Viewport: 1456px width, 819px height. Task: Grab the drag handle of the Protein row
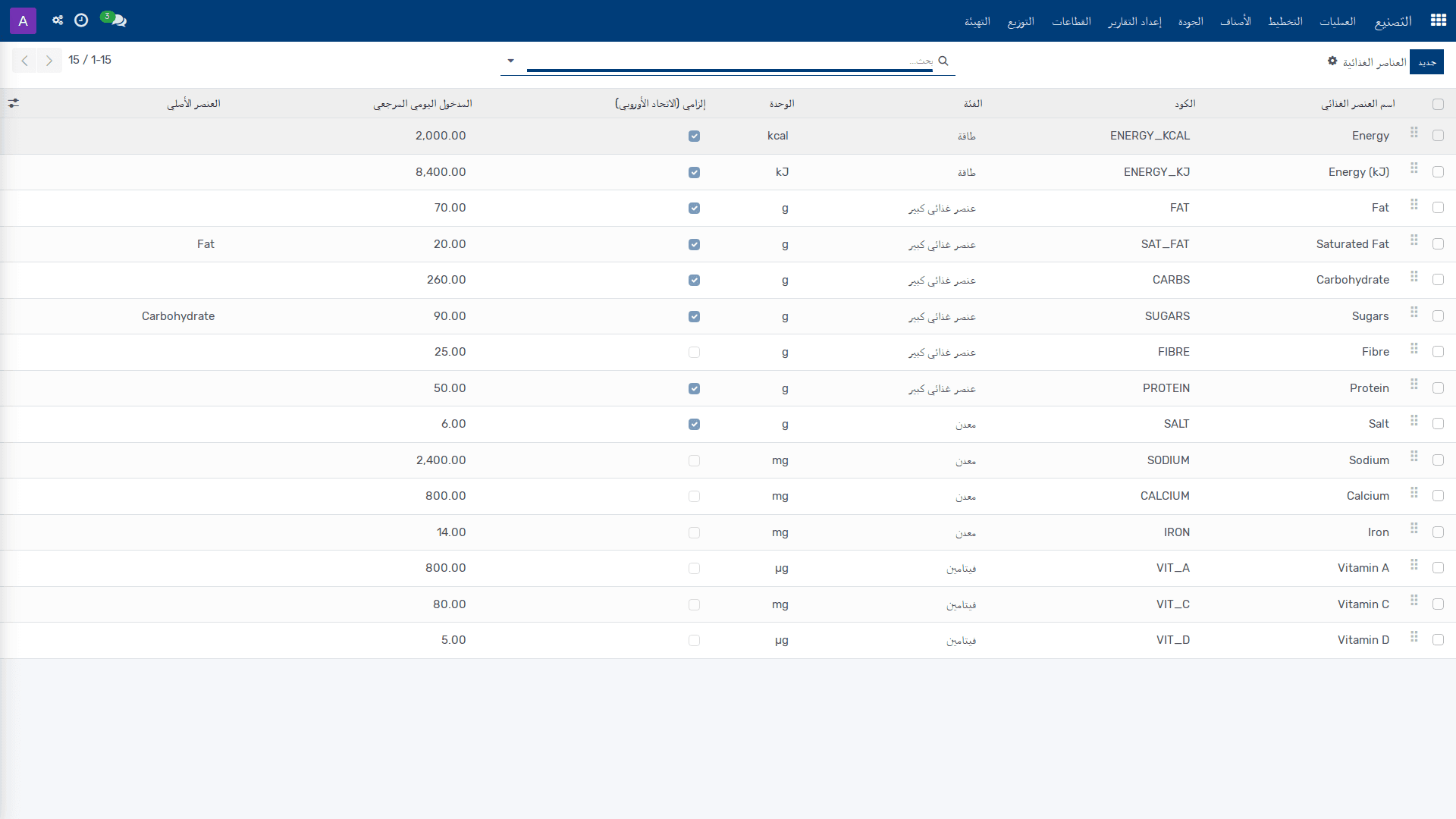pos(1414,384)
